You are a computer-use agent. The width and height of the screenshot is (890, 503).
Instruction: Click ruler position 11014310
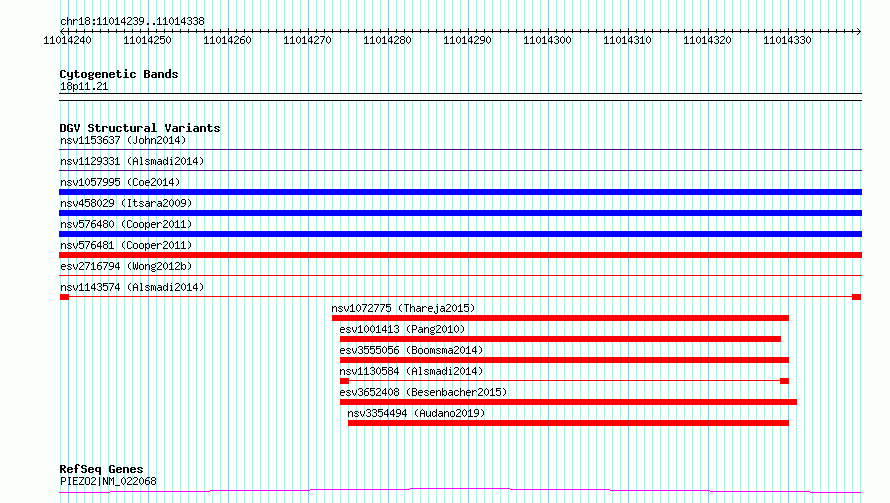click(628, 40)
